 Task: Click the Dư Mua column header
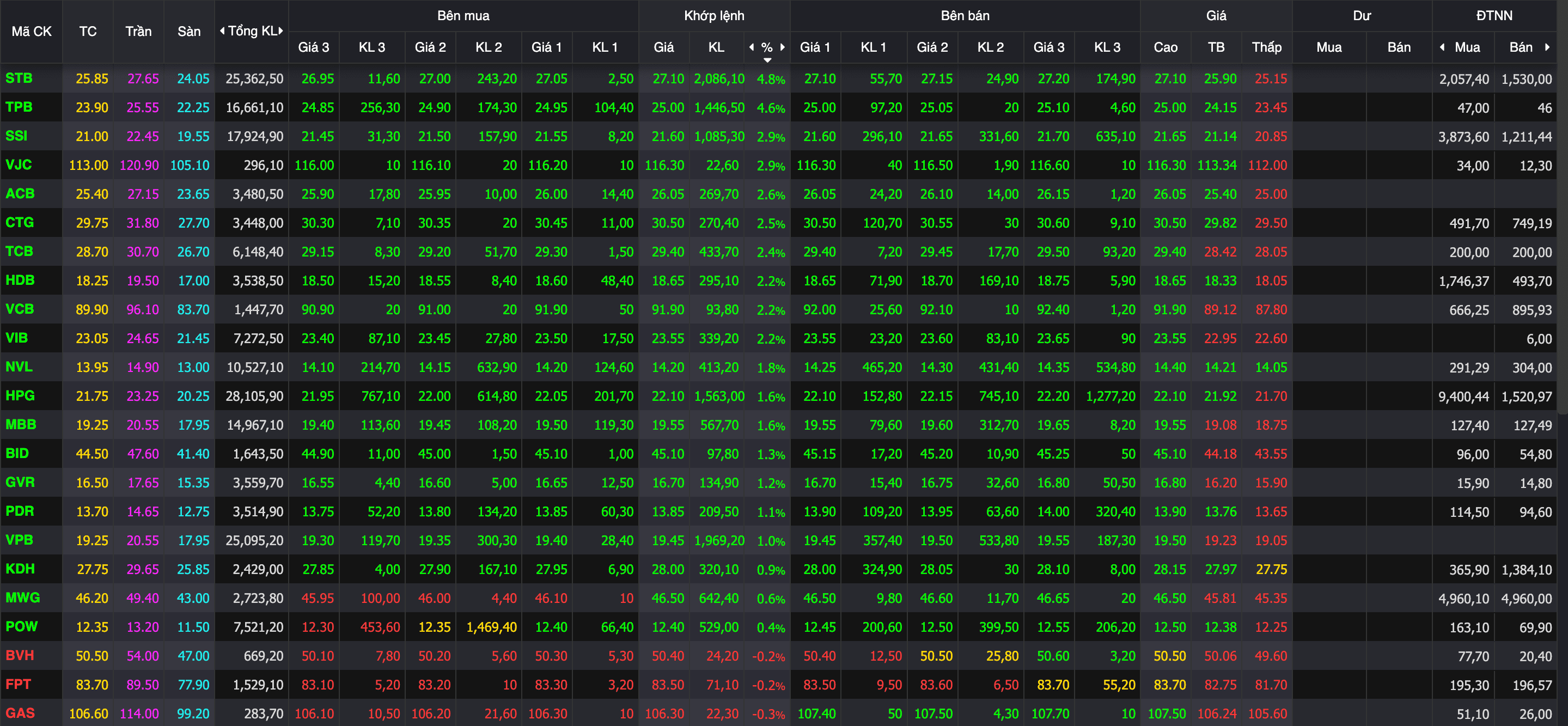[1329, 47]
